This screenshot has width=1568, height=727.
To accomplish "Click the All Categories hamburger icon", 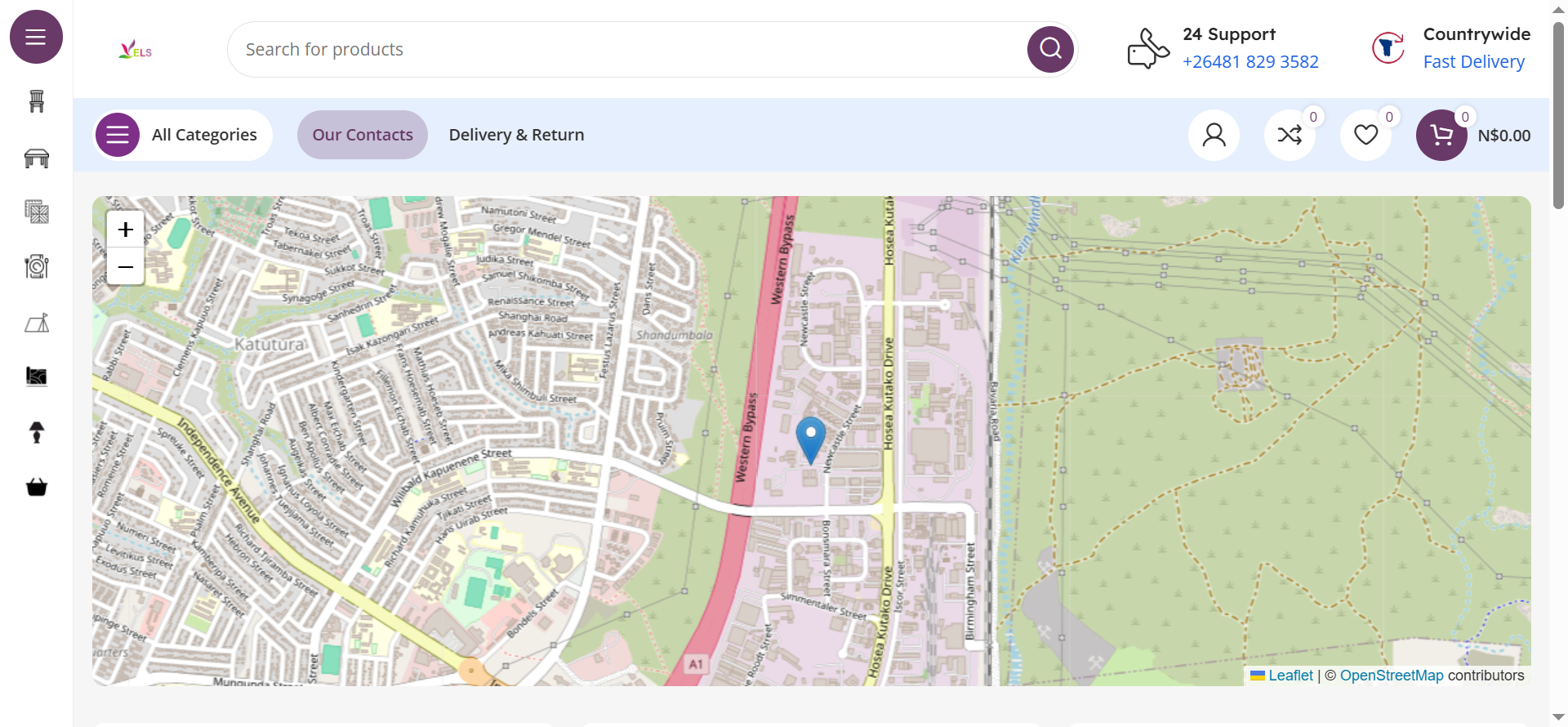I will [118, 135].
